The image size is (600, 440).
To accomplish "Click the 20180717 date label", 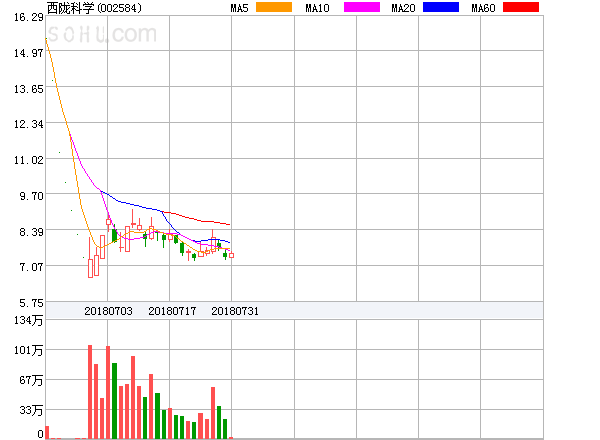I will coord(172,311).
